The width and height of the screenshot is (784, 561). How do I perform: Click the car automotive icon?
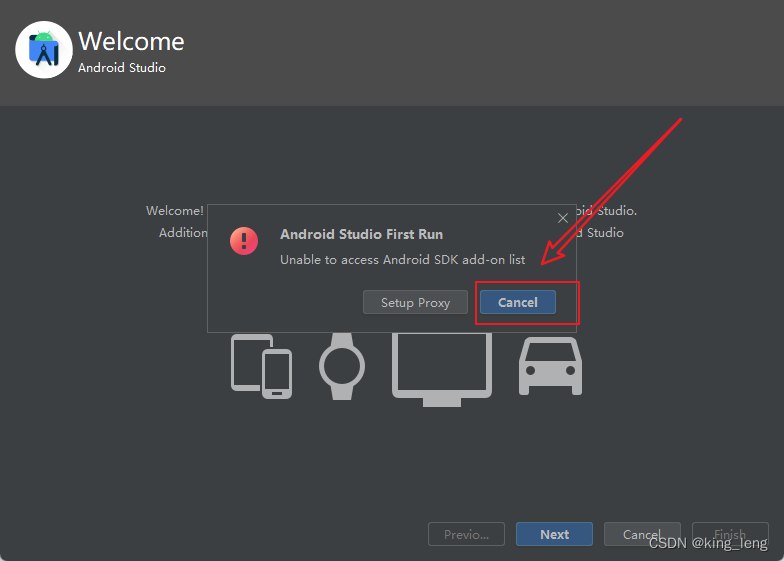coord(550,366)
